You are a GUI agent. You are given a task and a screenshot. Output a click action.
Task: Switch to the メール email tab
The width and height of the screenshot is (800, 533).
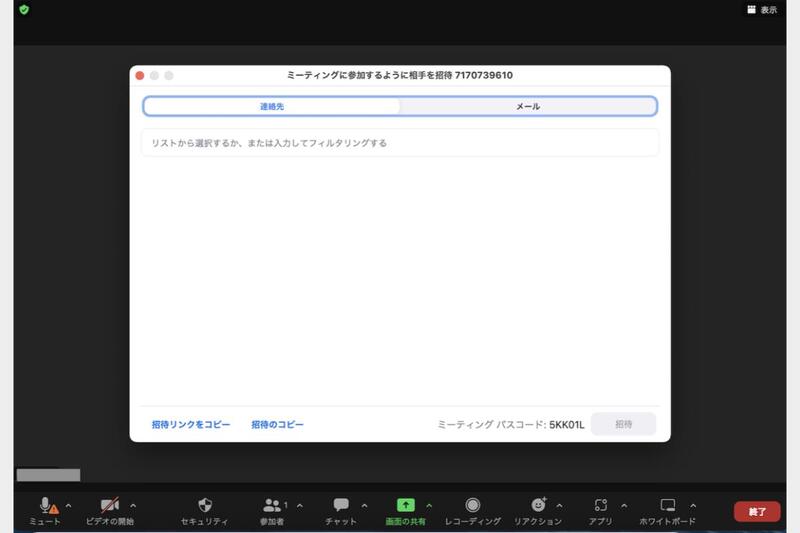click(528, 106)
